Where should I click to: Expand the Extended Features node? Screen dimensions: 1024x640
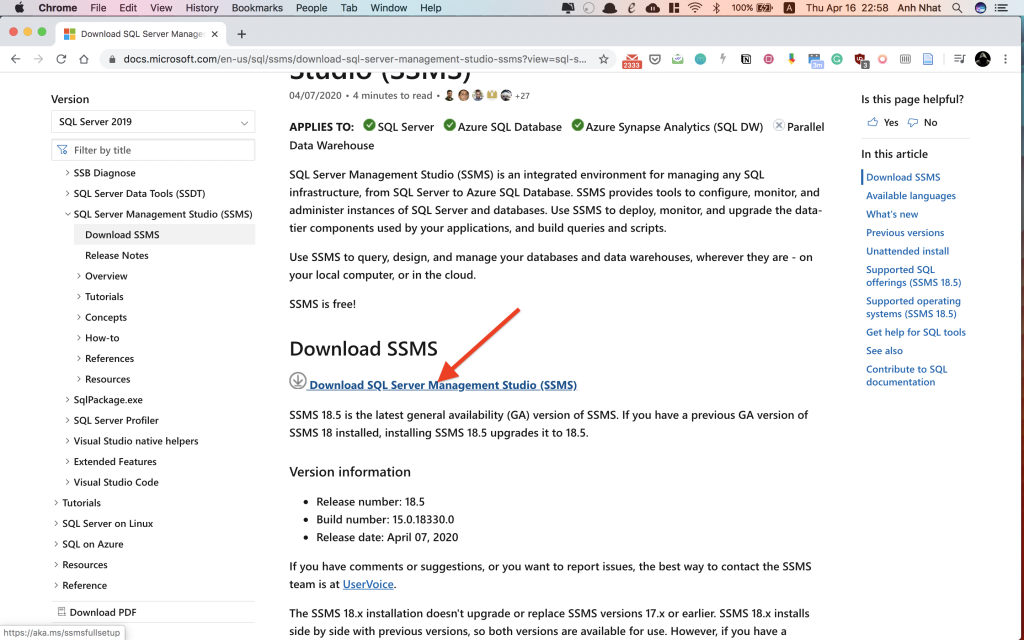click(67, 461)
